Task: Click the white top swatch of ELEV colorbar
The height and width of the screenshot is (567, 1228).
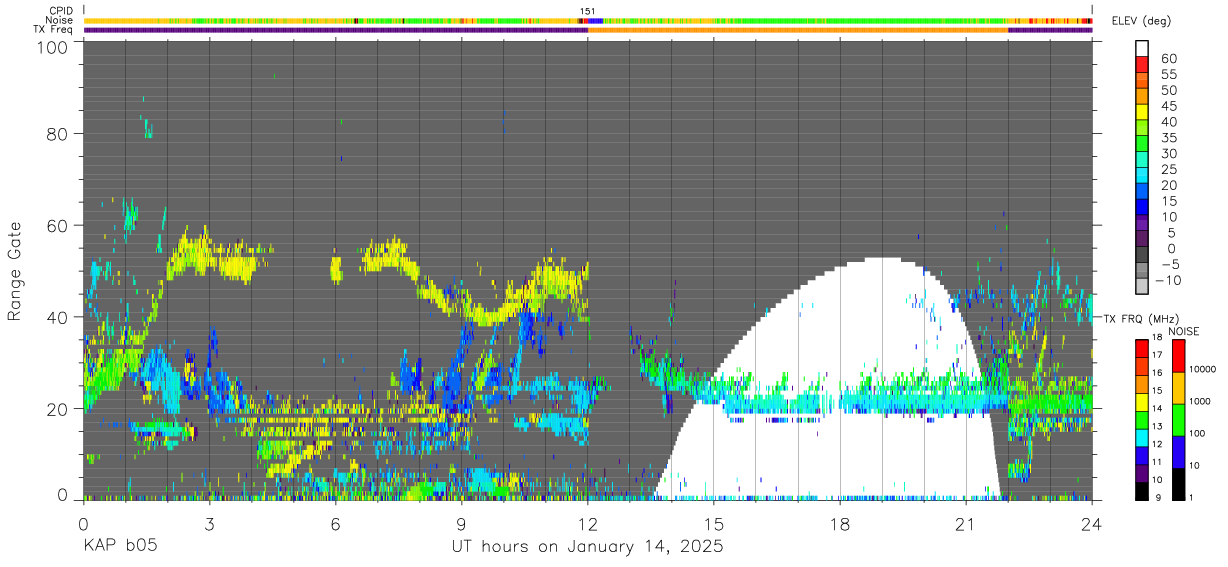Action: (x=1142, y=49)
